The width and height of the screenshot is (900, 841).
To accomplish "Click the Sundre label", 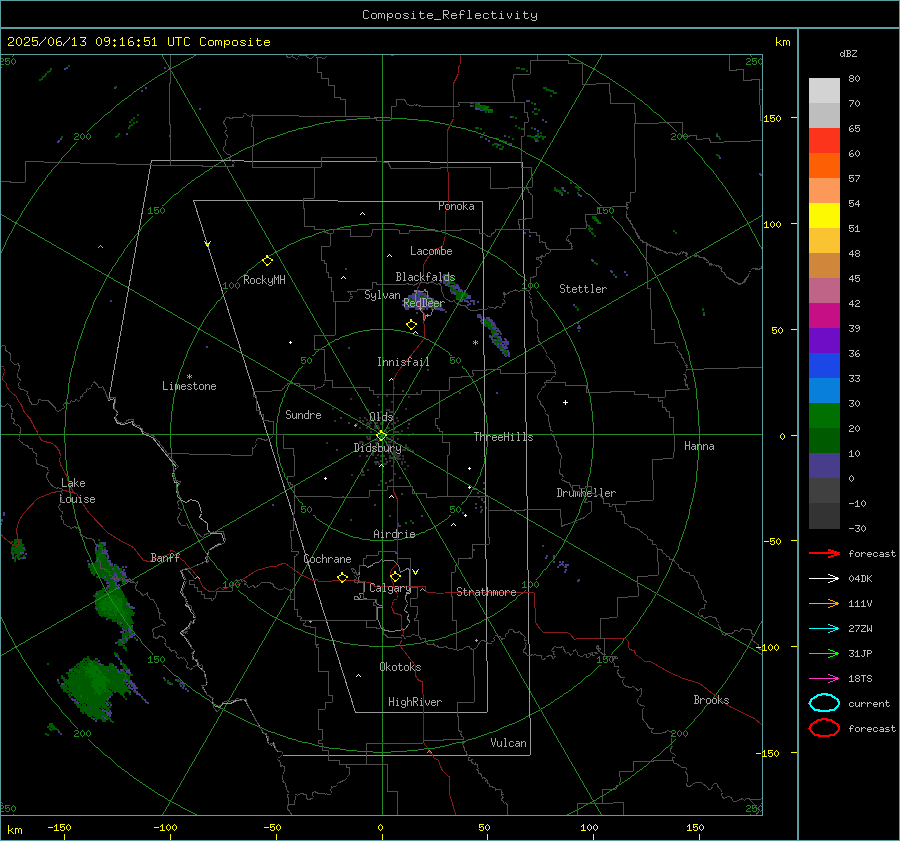I will [303, 414].
